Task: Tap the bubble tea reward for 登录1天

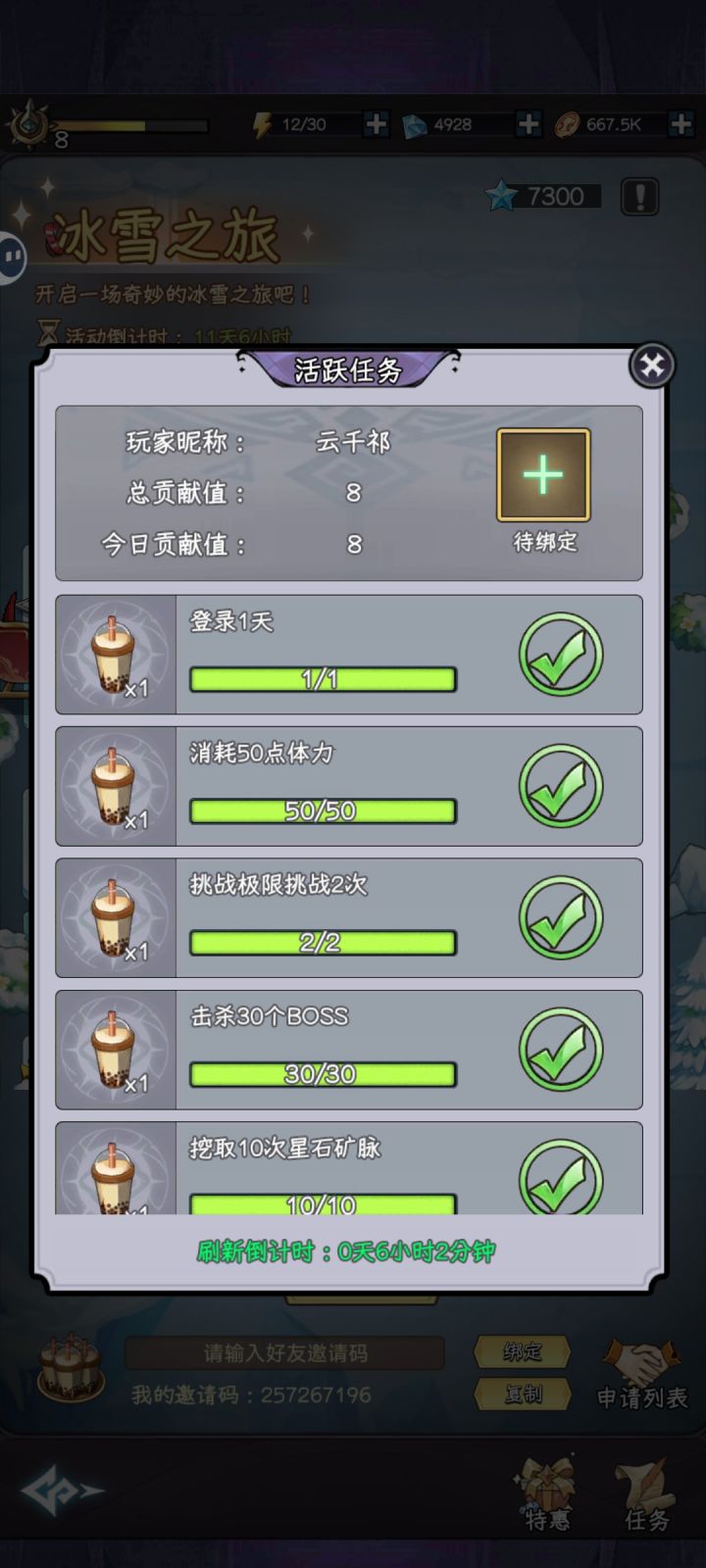Action: click(116, 655)
